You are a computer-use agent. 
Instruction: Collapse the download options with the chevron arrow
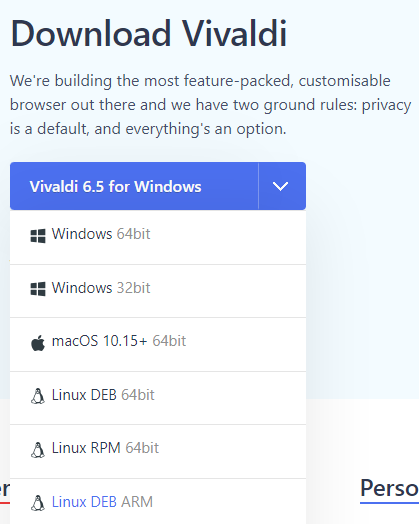pos(282,186)
